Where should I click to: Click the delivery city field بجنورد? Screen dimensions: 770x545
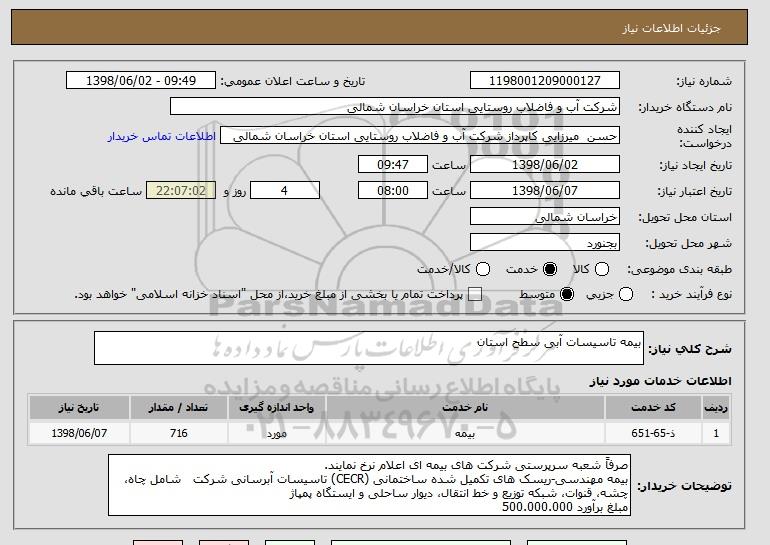(545, 243)
